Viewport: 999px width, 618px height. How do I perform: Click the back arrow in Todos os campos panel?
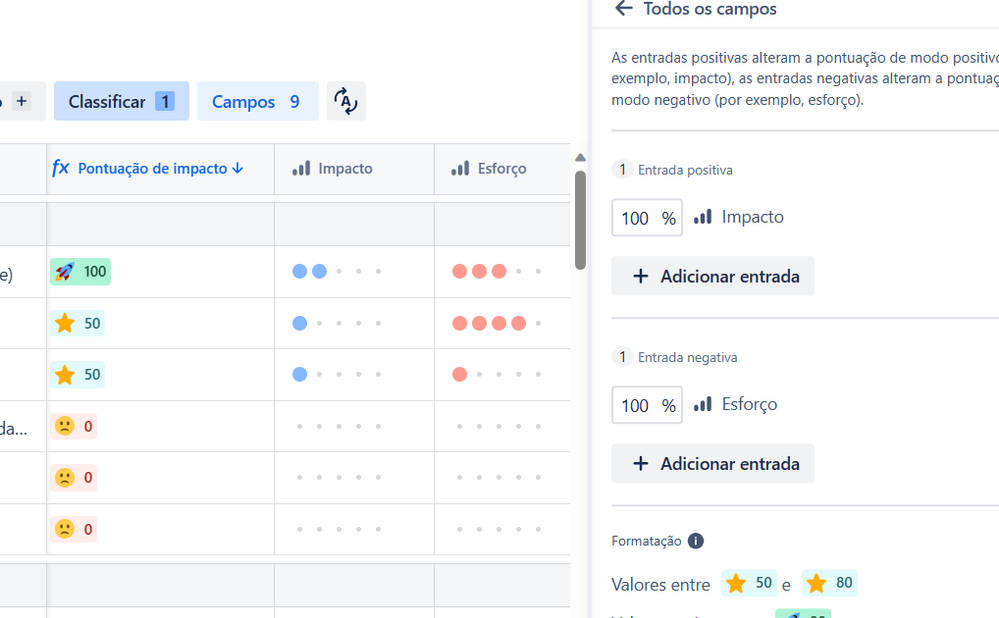point(623,8)
